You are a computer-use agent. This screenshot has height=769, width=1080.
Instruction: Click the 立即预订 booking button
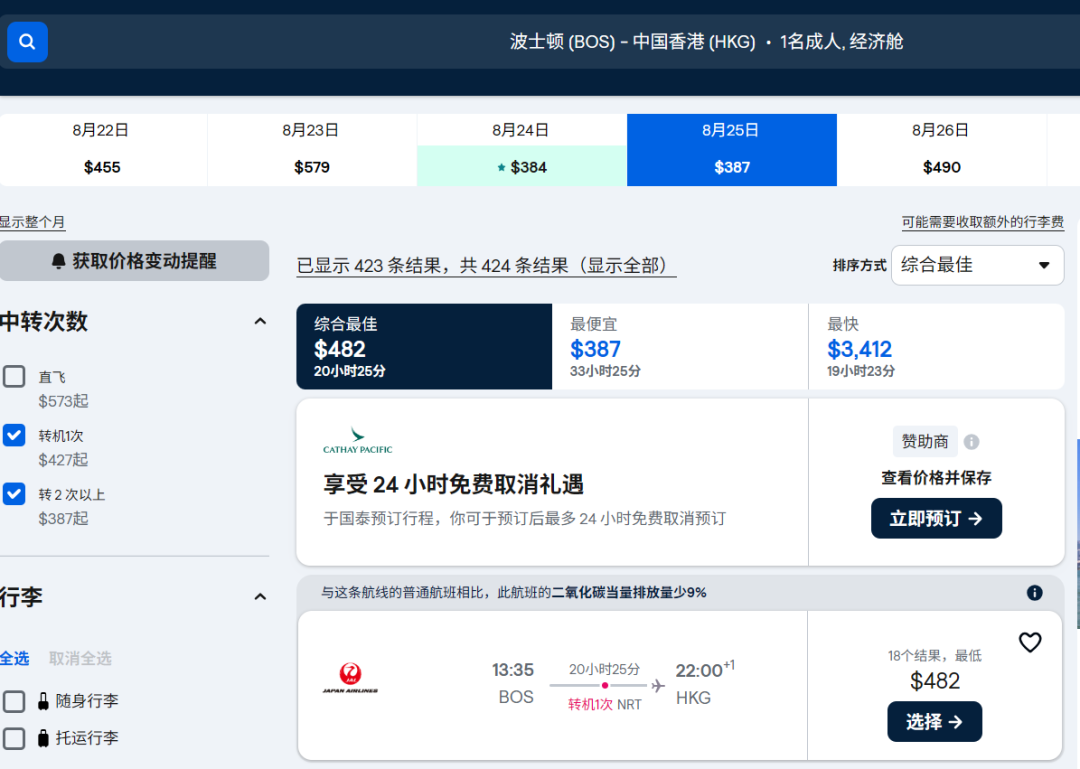pyautogui.click(x=936, y=518)
